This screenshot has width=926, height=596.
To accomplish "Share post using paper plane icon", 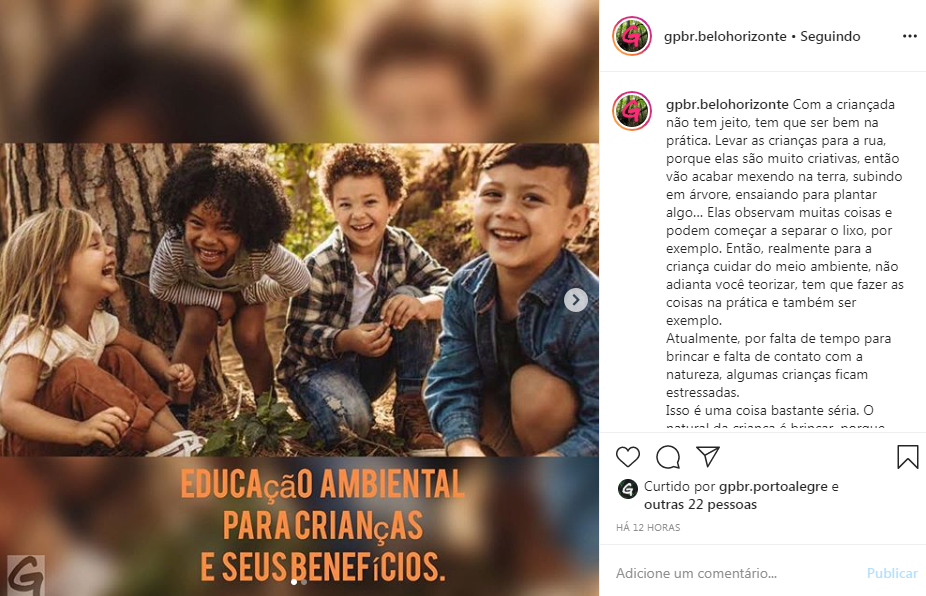I will (707, 456).
